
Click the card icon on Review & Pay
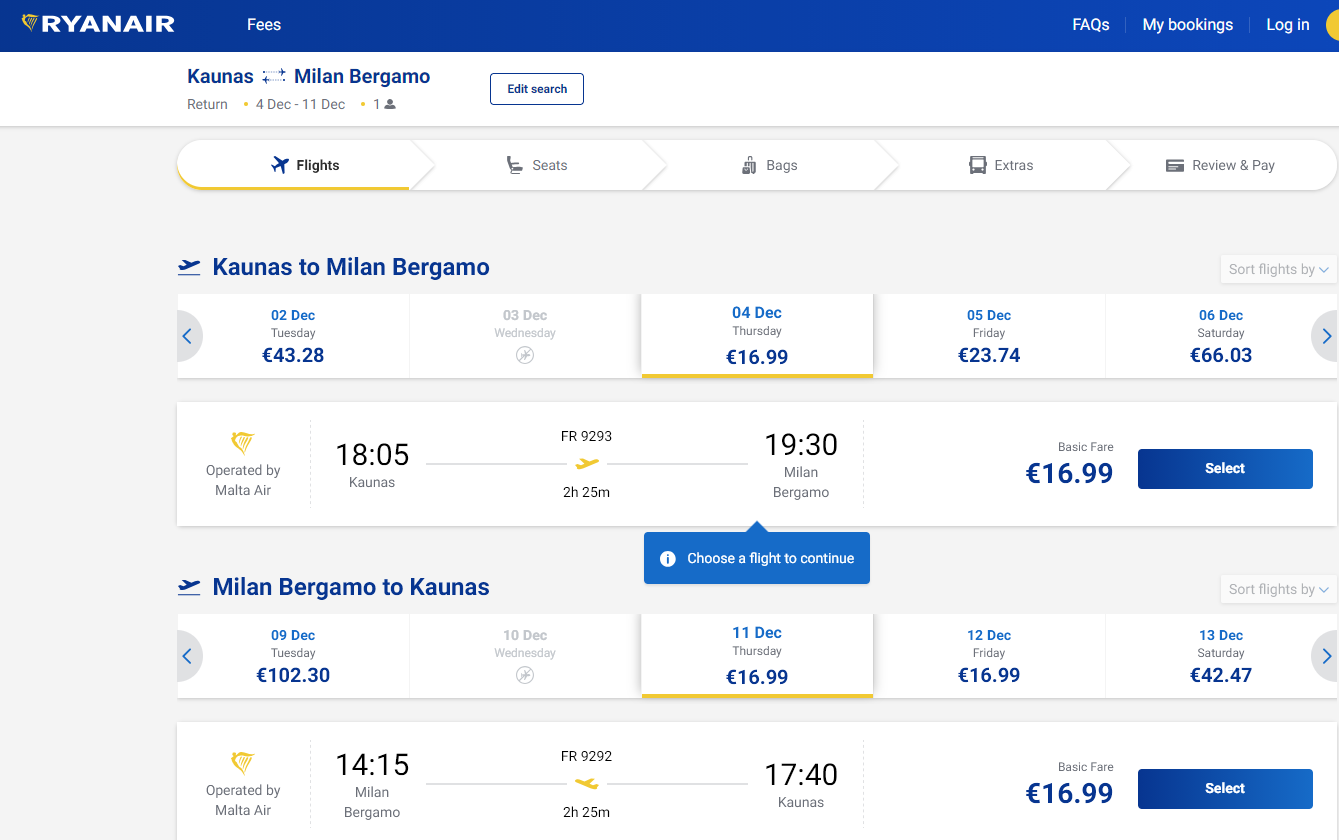tap(1174, 164)
